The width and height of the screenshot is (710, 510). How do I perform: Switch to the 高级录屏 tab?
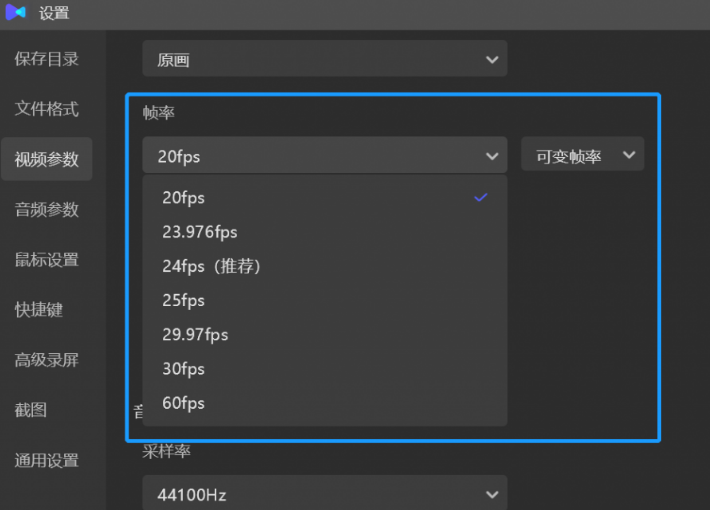coord(46,360)
